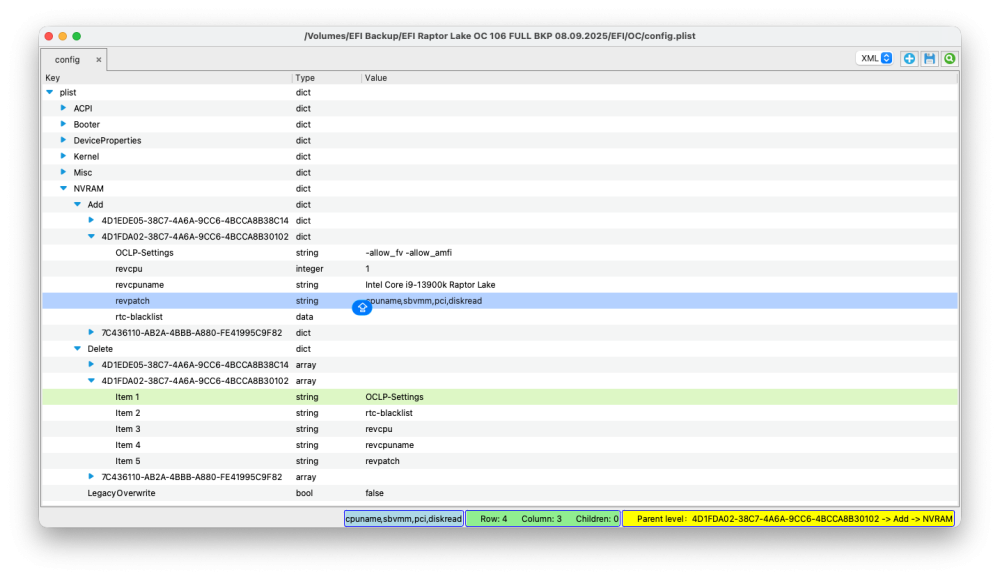Collapse the plist root node
The height and width of the screenshot is (579, 1000).
(50, 92)
